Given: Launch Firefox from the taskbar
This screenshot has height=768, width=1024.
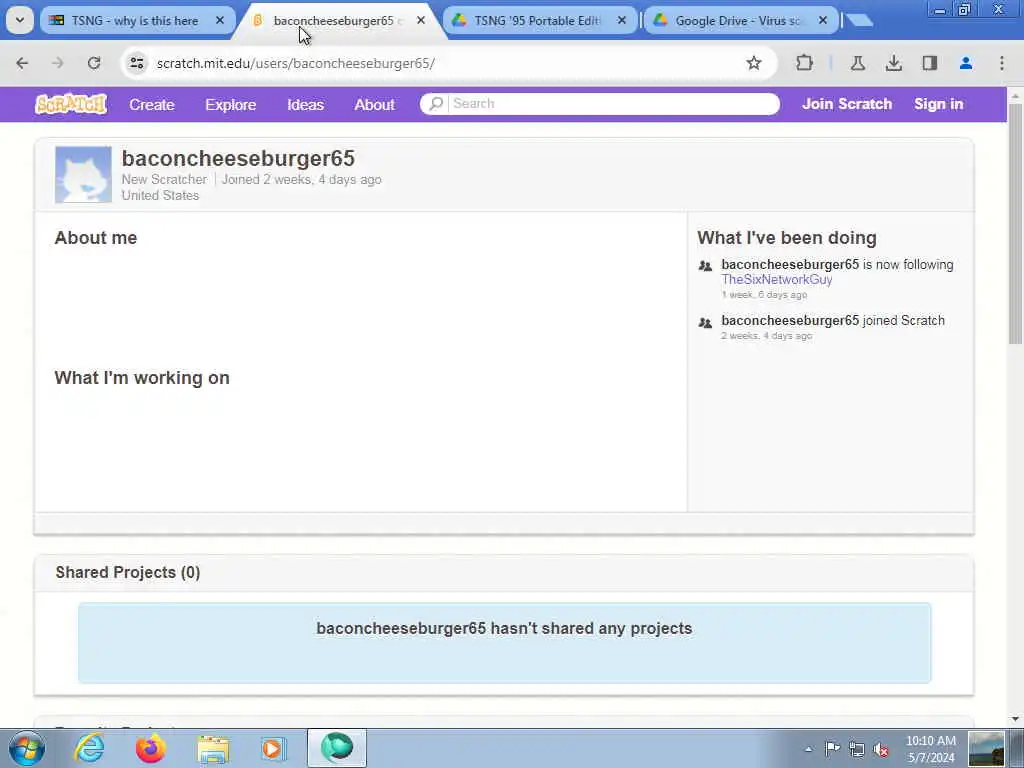Looking at the screenshot, I should (x=150, y=748).
